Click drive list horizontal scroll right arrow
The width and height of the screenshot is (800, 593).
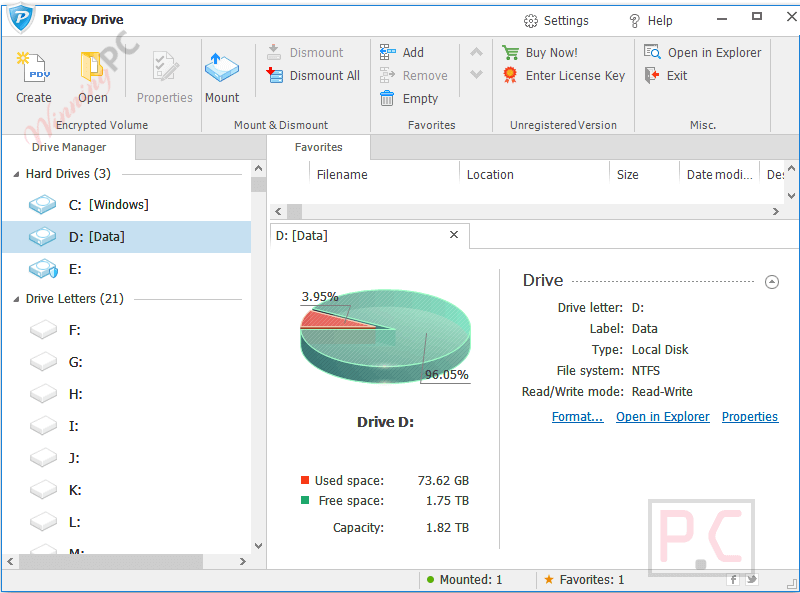[243, 561]
